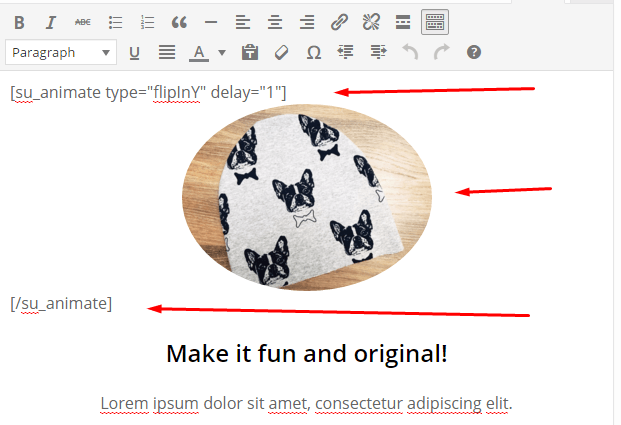Screen dimensions: 621x425
Task: Apply strikethrough to text
Action: pyautogui.click(x=83, y=21)
